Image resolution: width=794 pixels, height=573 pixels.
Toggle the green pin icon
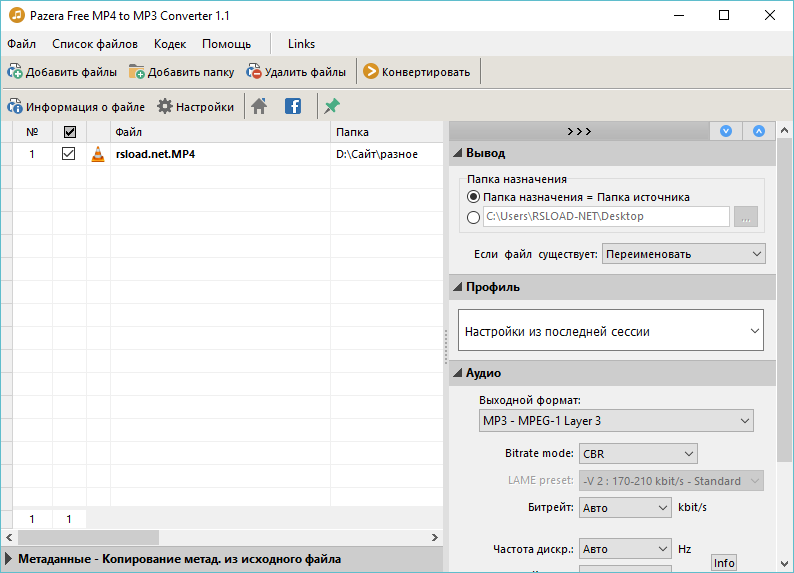[x=332, y=106]
